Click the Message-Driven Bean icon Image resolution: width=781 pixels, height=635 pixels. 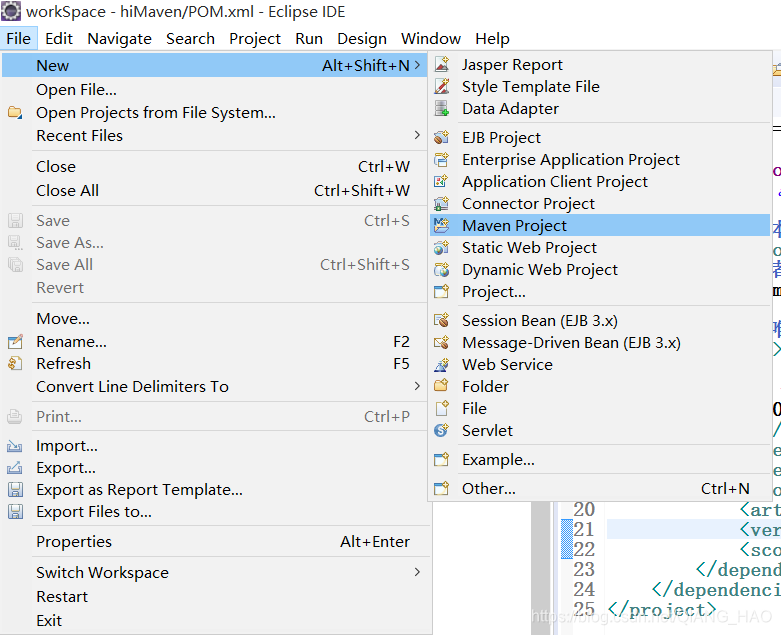(442, 342)
